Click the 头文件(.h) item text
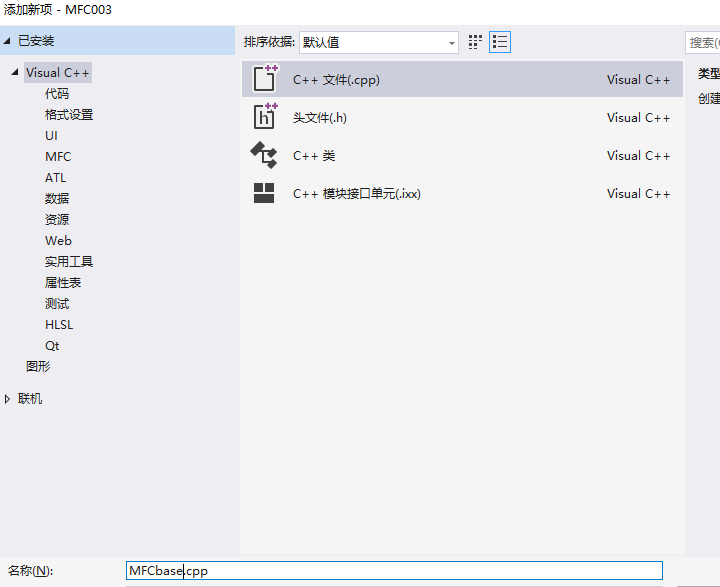The height and width of the screenshot is (587, 720). click(320, 118)
